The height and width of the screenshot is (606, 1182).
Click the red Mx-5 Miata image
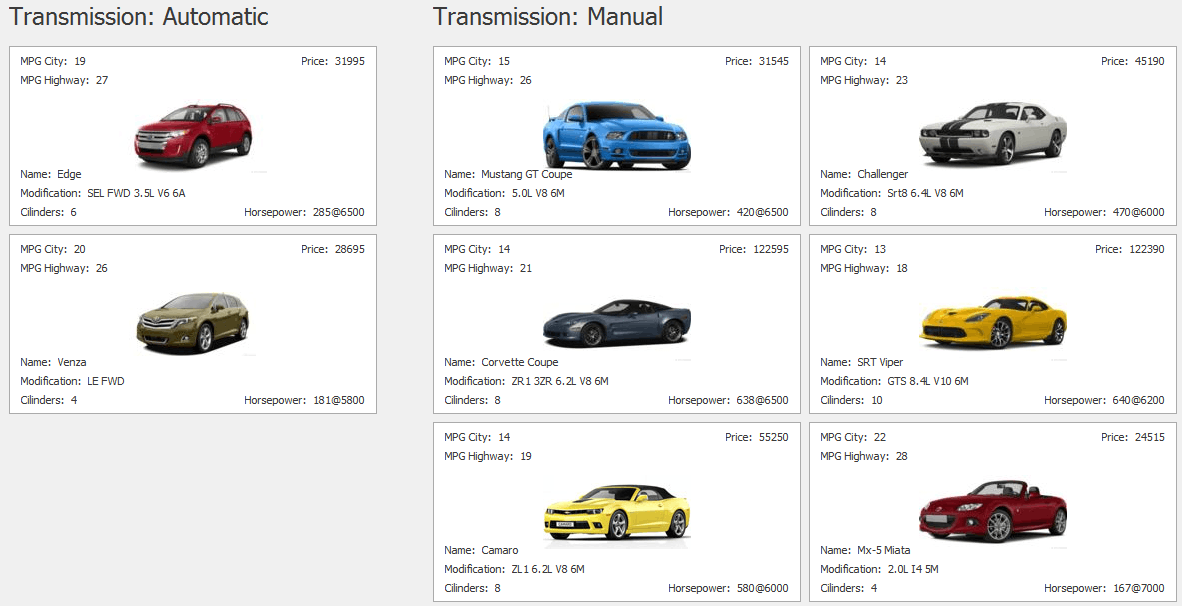pos(993,511)
